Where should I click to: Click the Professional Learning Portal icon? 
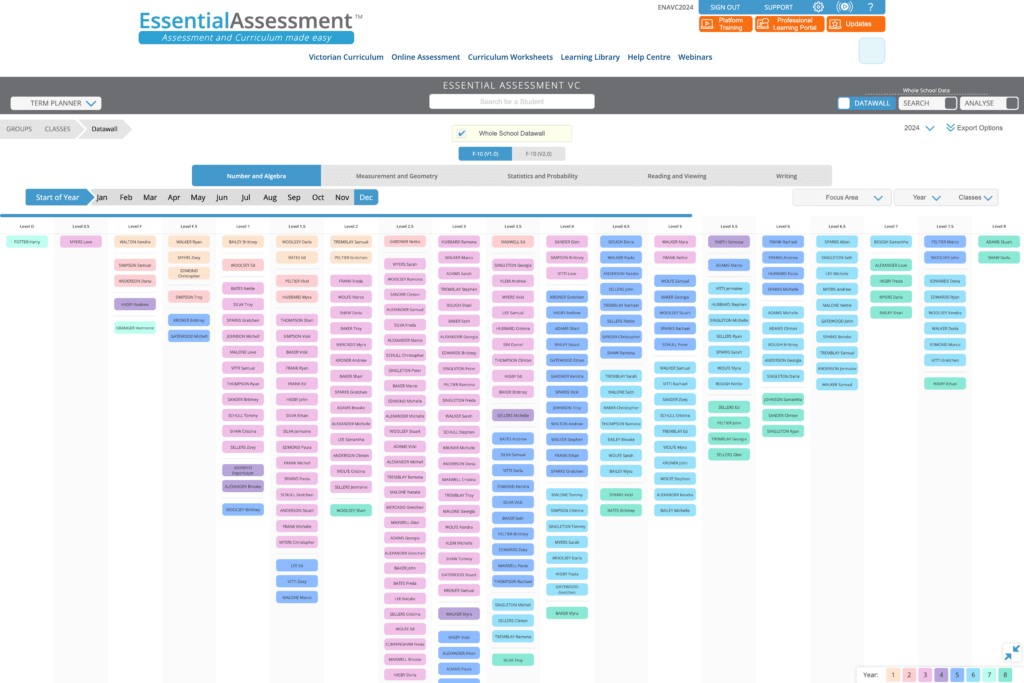(x=763, y=24)
